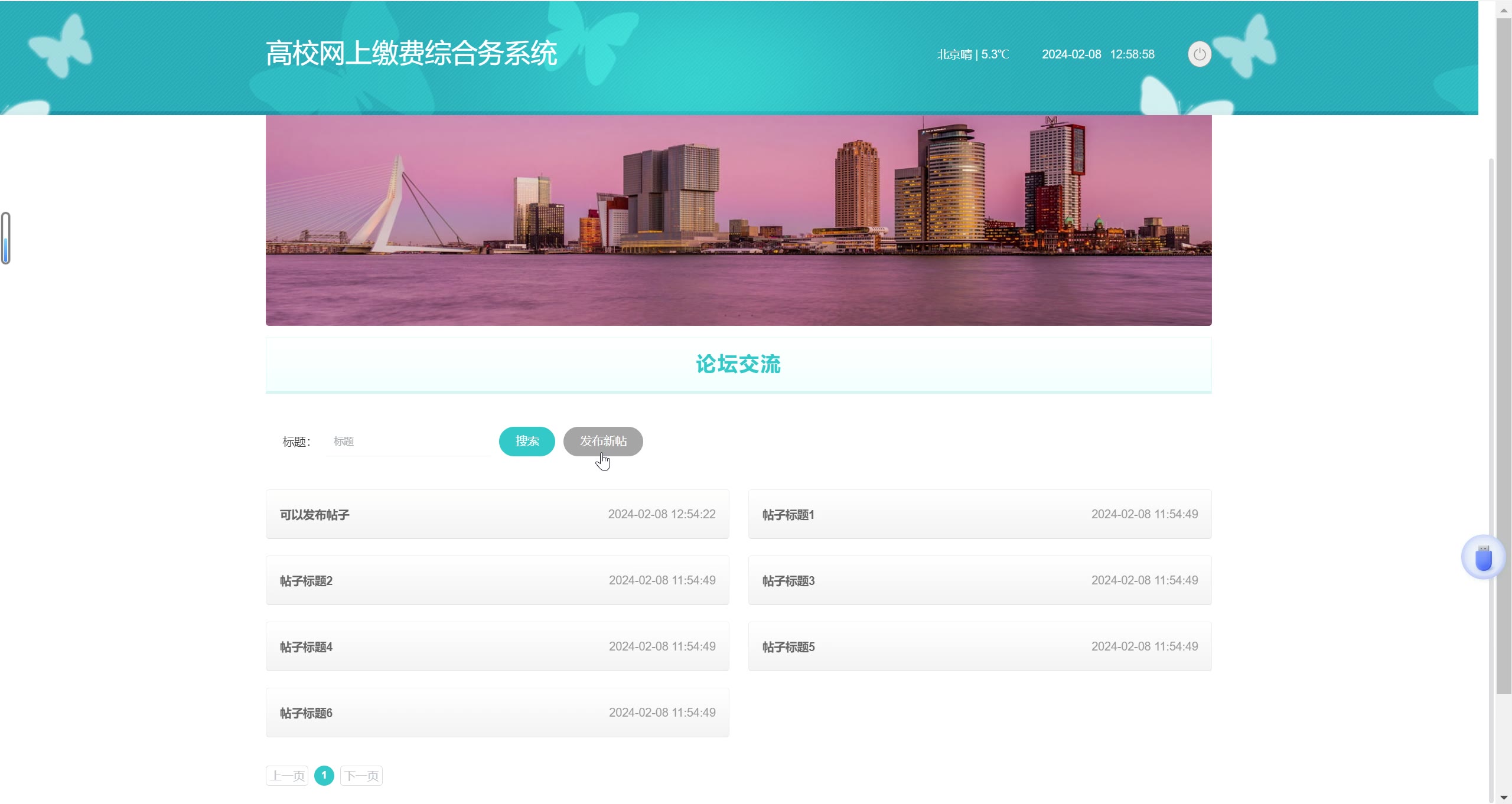Click timestamp 2024-02-08 12:54:22
Screen dimensions: 1512x804
(661, 514)
